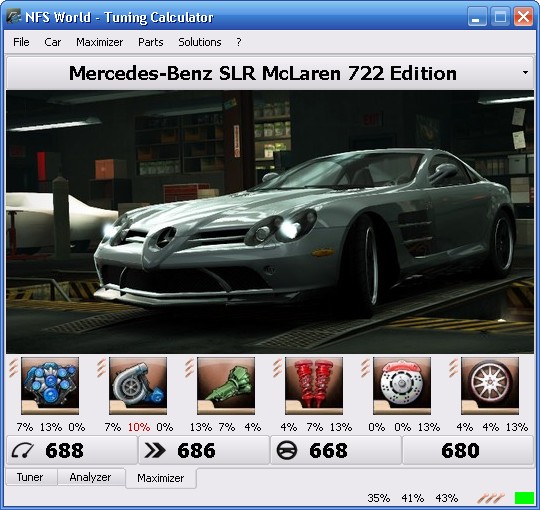
Task: Click the star rating stripes beside engine
Action: click(x=13, y=368)
